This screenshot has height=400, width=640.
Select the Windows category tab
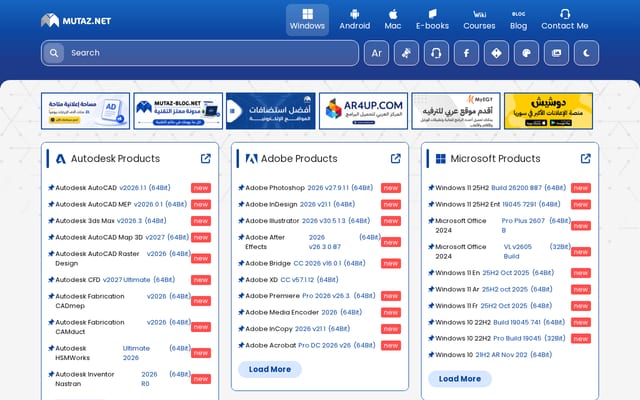(307, 20)
